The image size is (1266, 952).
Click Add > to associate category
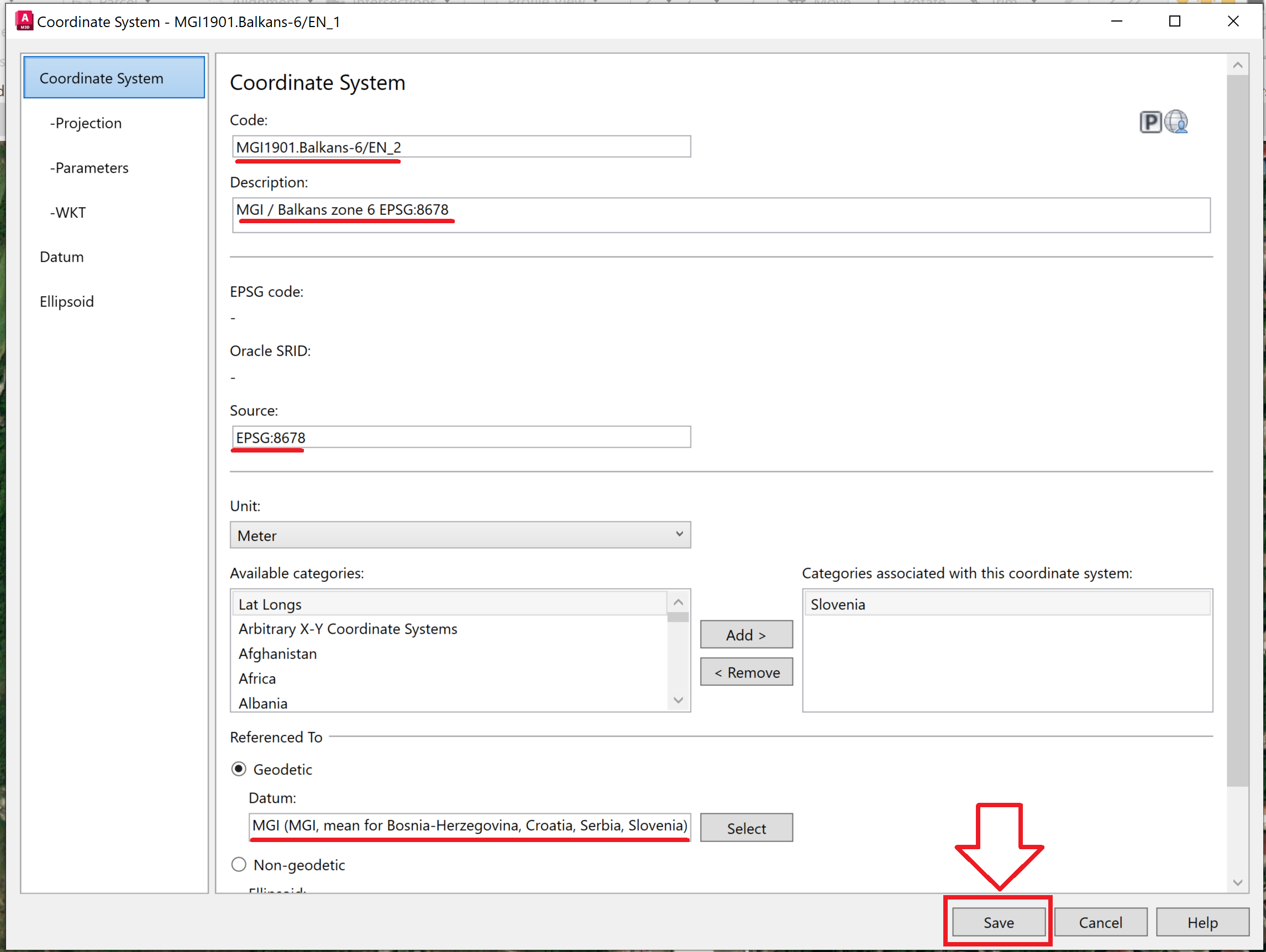pyautogui.click(x=747, y=634)
